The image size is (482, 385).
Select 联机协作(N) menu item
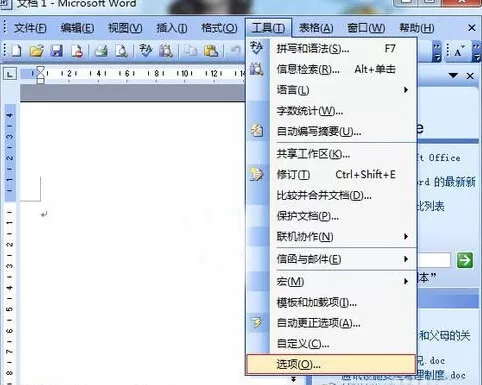(x=331, y=237)
